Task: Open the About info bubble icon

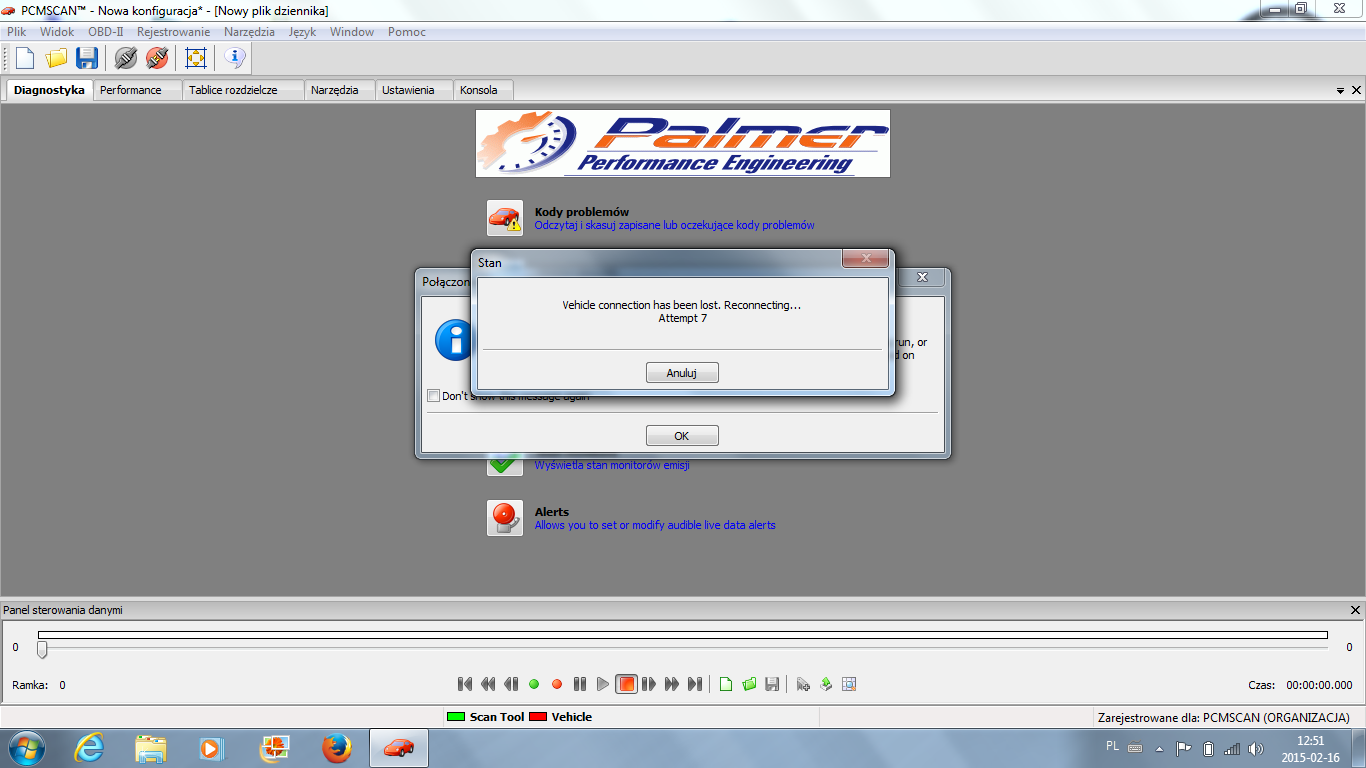Action: tap(235, 58)
